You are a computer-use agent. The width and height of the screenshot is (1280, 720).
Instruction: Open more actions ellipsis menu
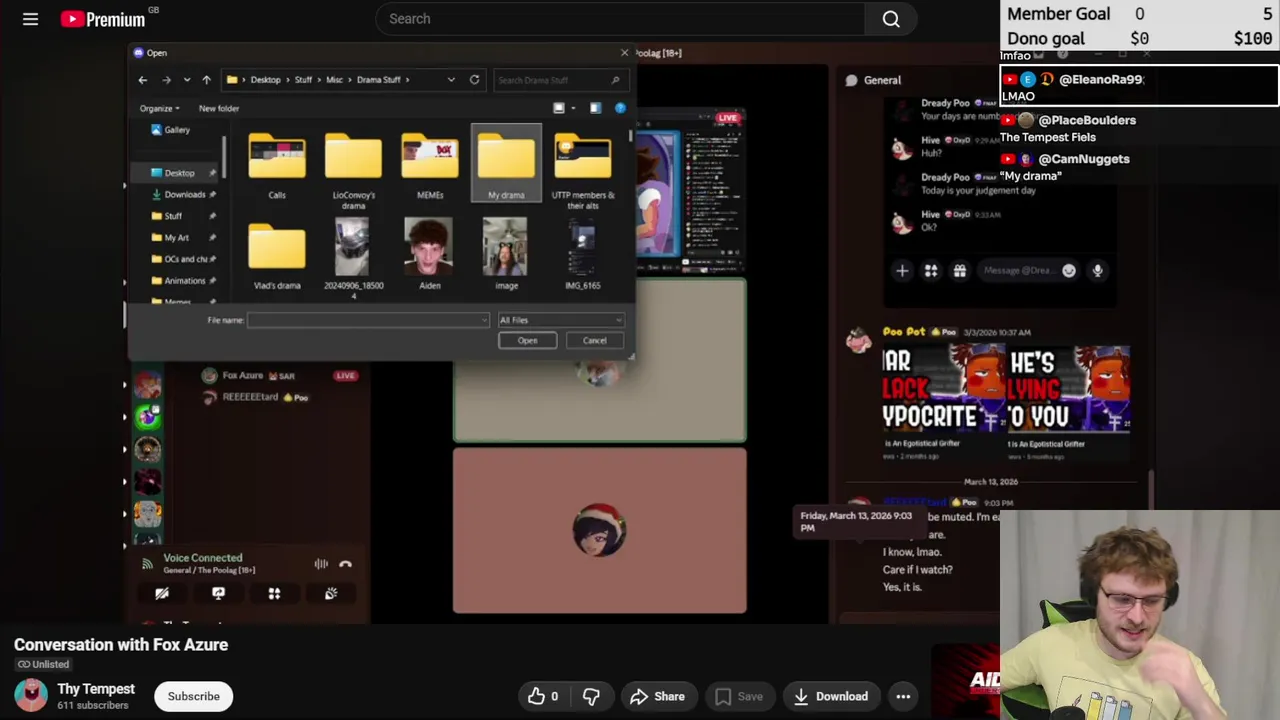tap(903, 697)
